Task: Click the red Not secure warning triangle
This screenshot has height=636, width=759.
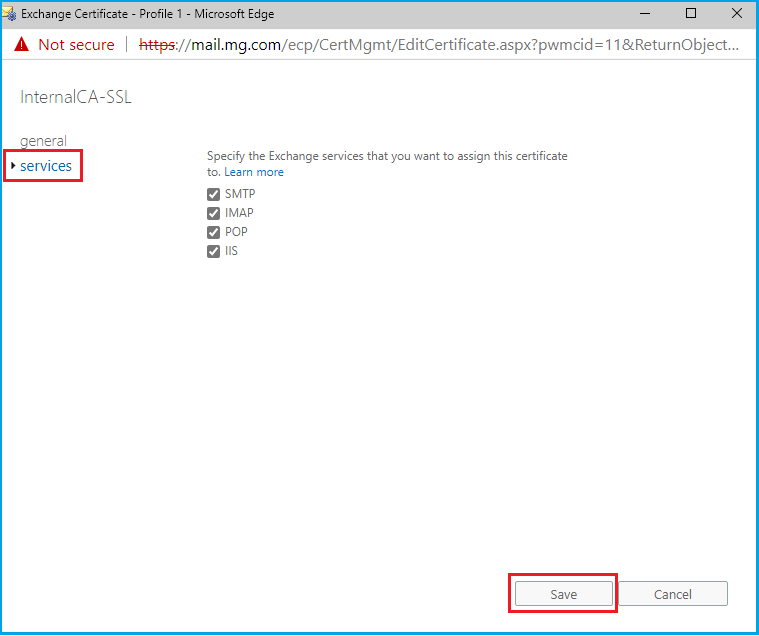Action: [21, 45]
